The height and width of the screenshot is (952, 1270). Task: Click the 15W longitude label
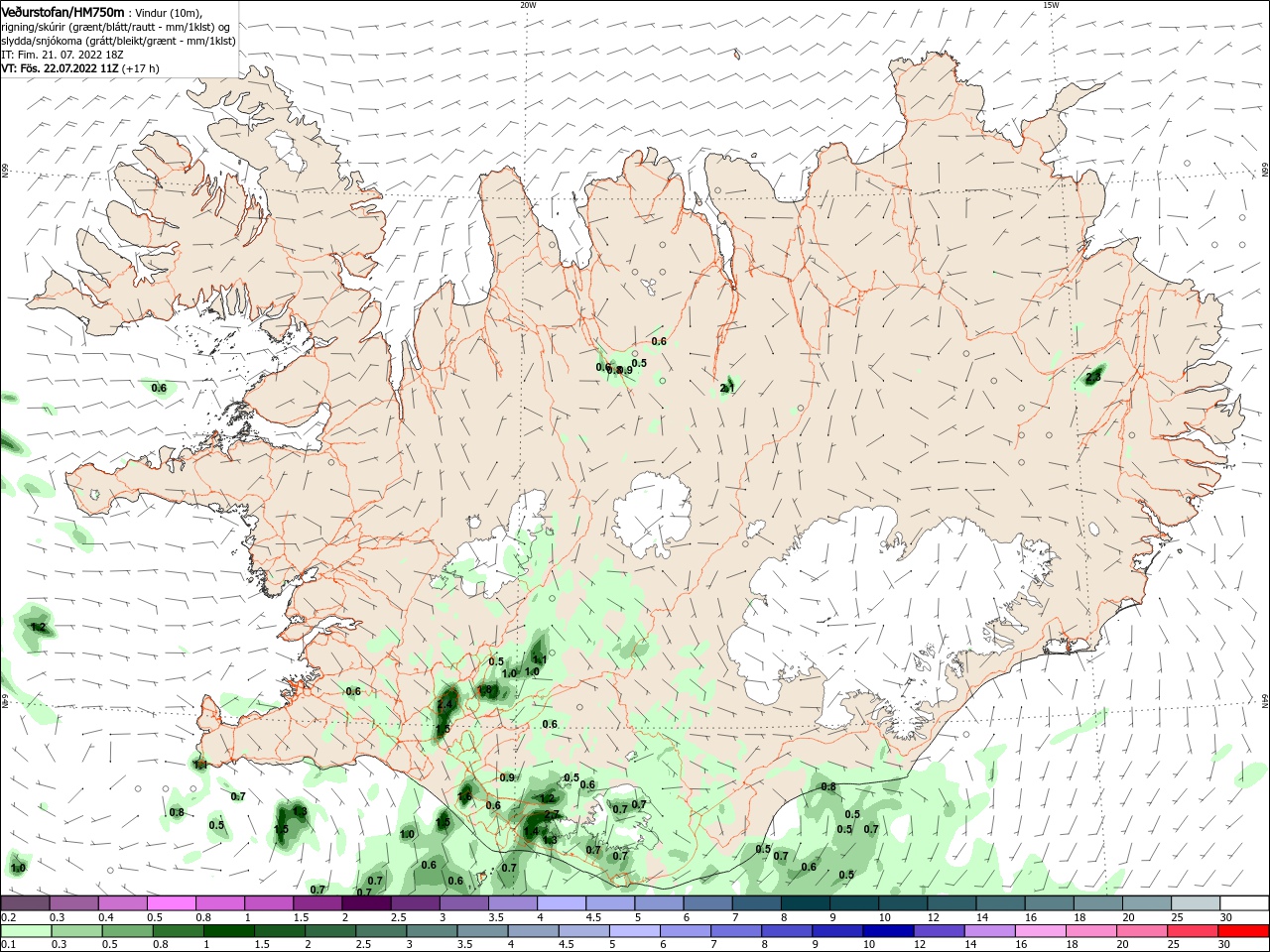[x=1051, y=5]
